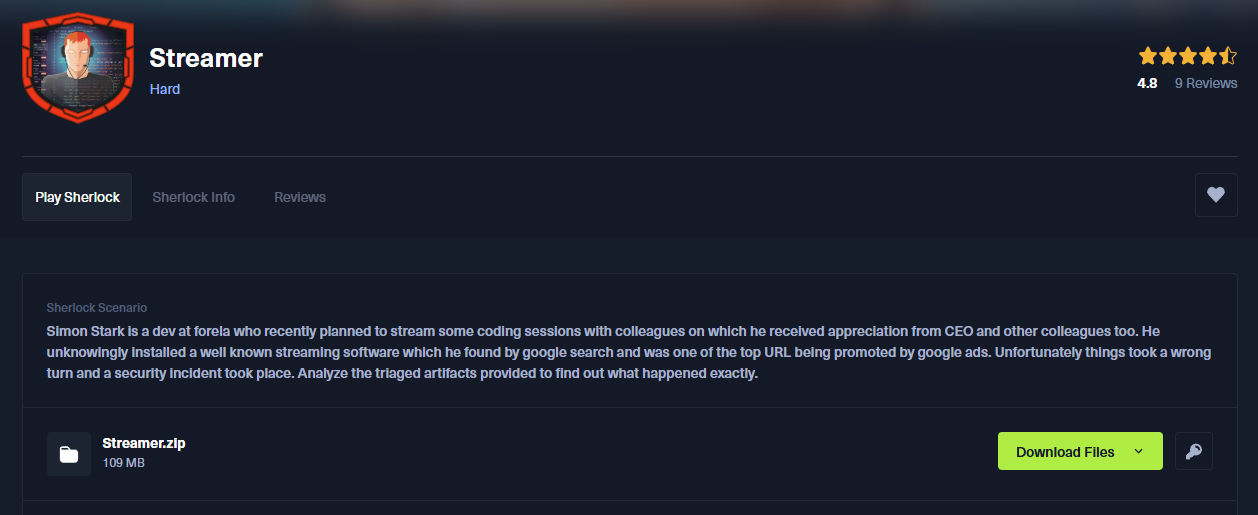Click the 109 MB file size text
The image size is (1258, 515).
[x=124, y=463]
